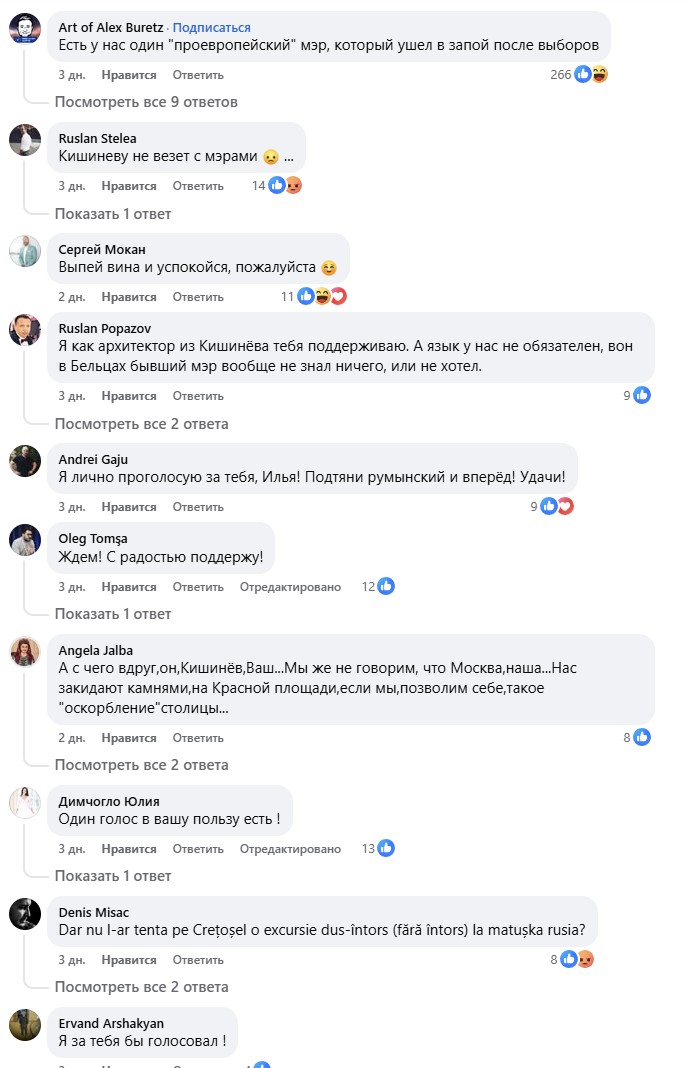The height and width of the screenshot is (1068, 691).
Task: View like reaction on Димчогло Юлия's comment
Action: (385, 848)
